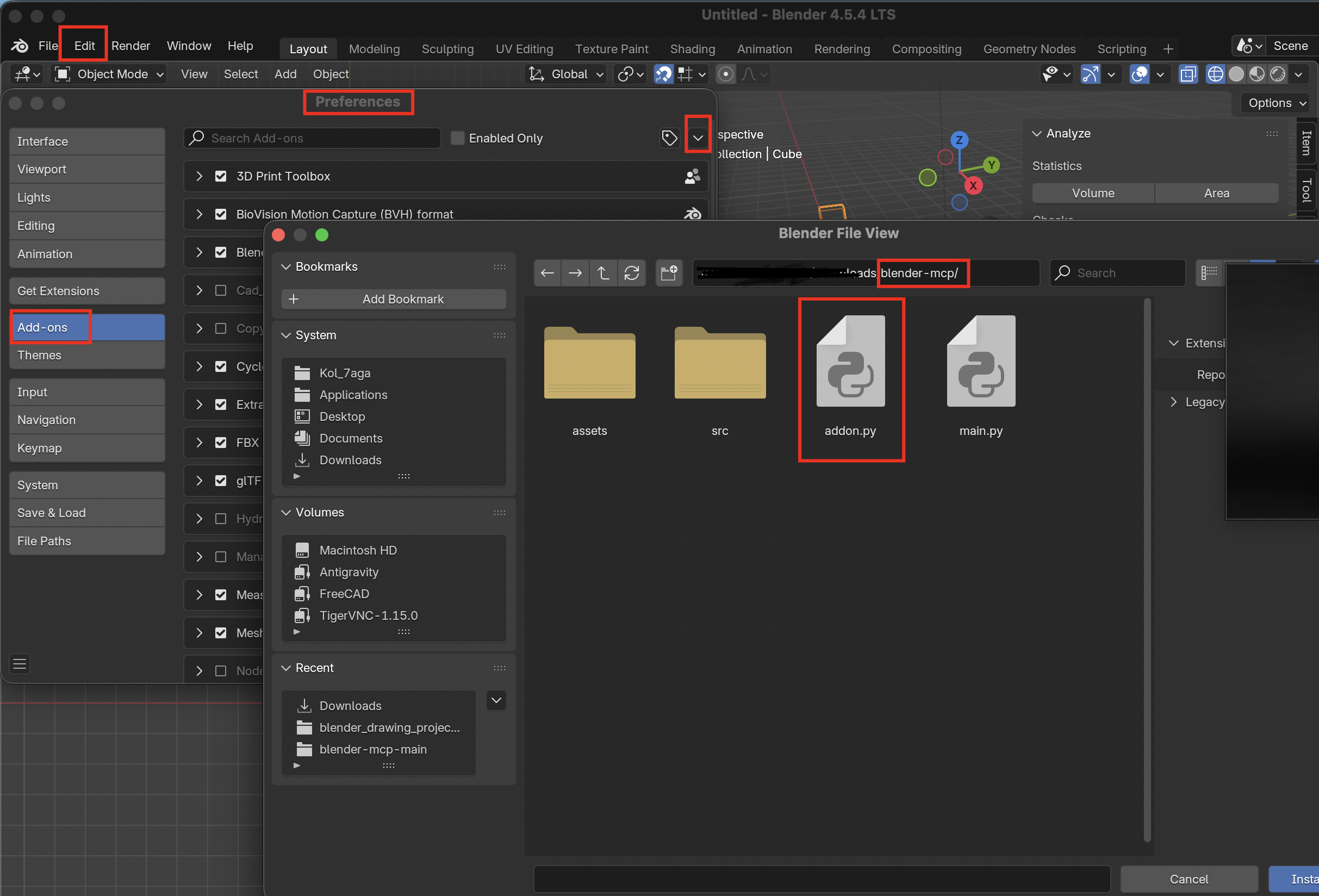Uncheck the 3D Print Toolbox add-on
Screen dimensions: 1319x896
click(x=221, y=177)
